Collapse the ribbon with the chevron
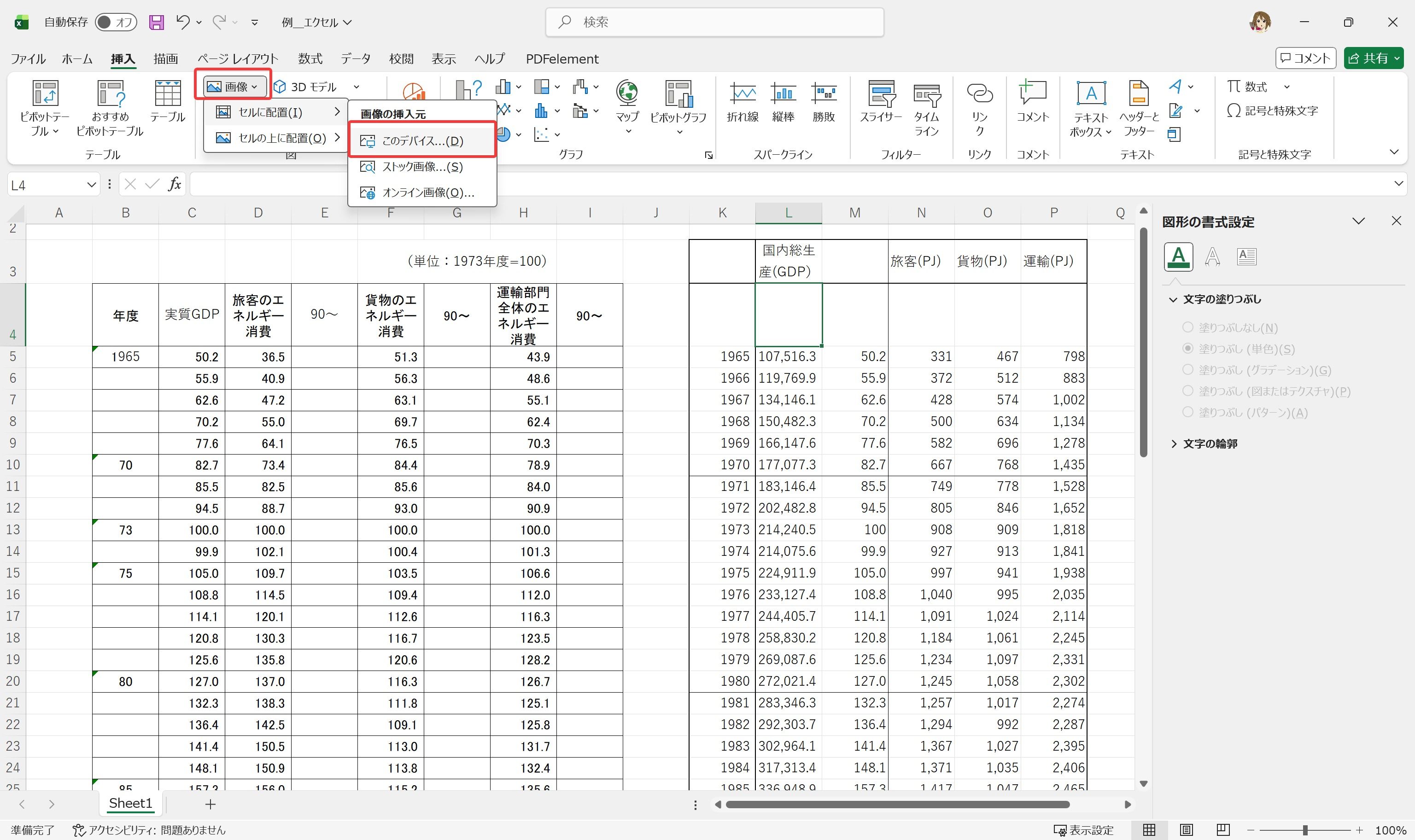 tap(1395, 152)
